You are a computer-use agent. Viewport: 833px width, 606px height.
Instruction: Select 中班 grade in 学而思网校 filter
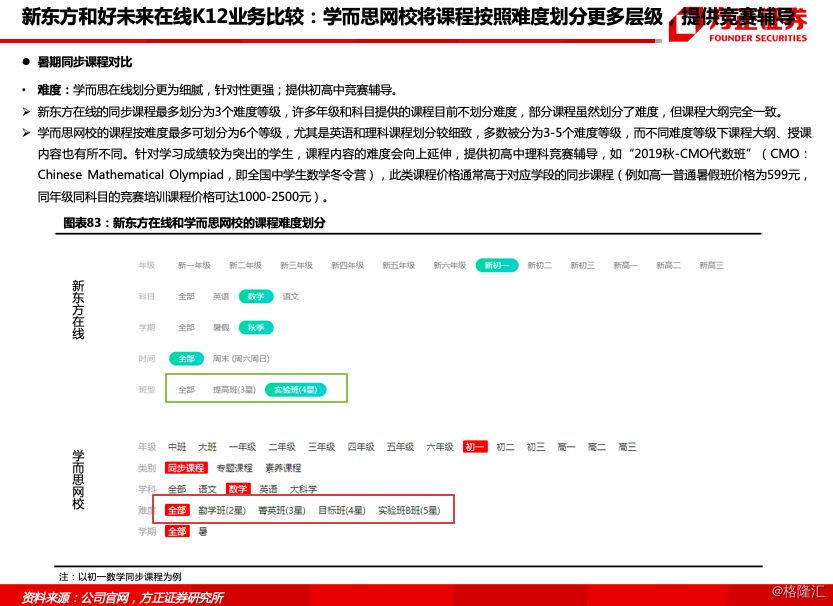point(177,447)
